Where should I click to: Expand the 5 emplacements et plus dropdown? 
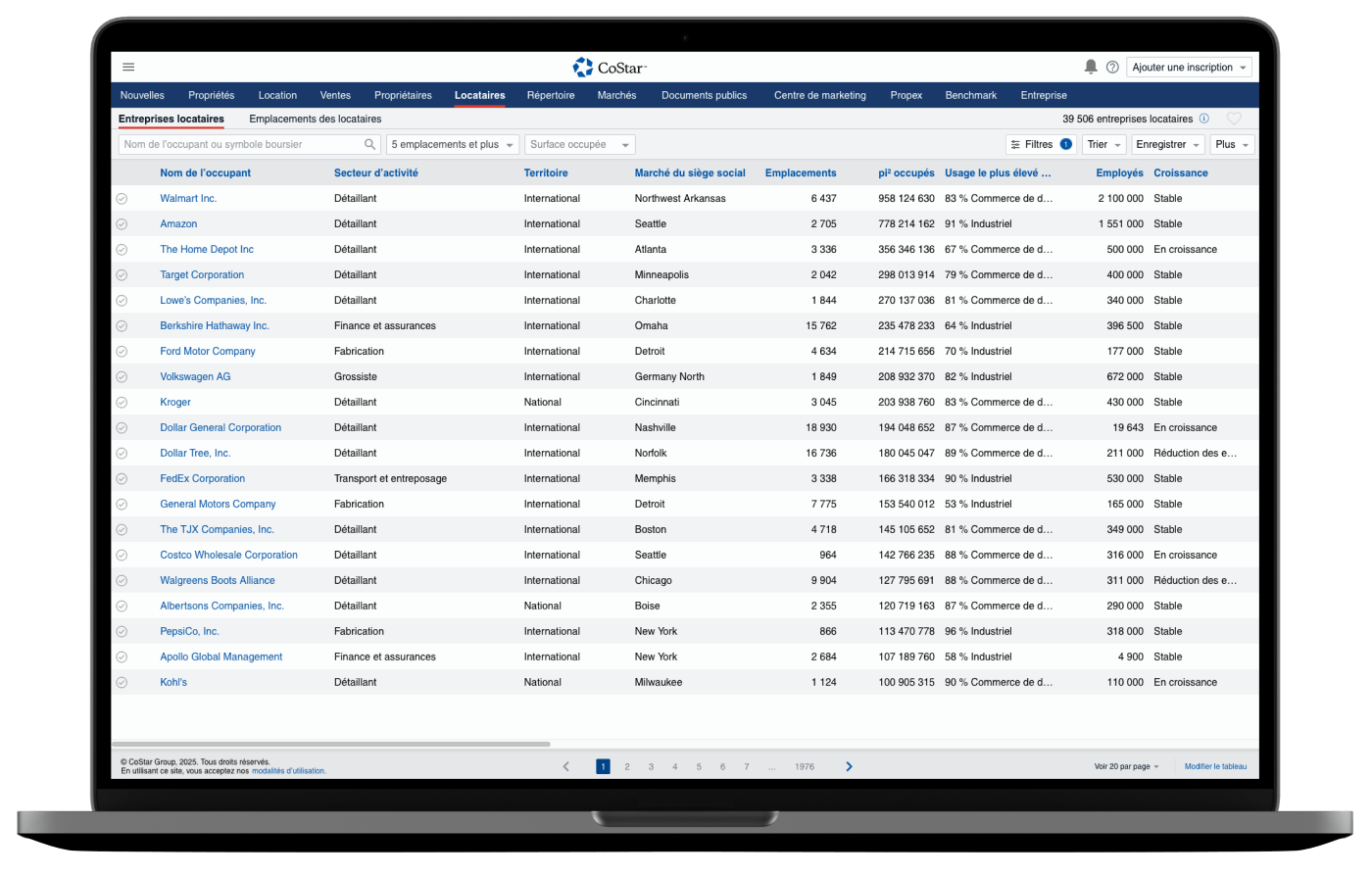453,145
